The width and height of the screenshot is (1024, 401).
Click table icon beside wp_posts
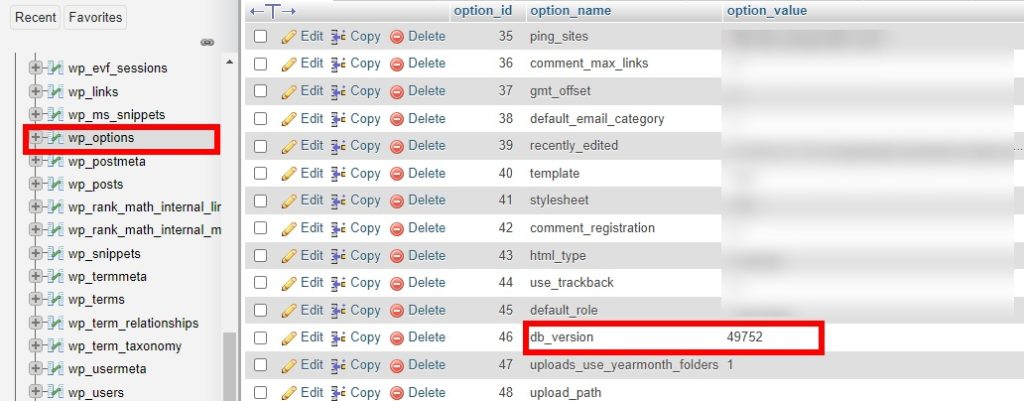[x=56, y=185]
